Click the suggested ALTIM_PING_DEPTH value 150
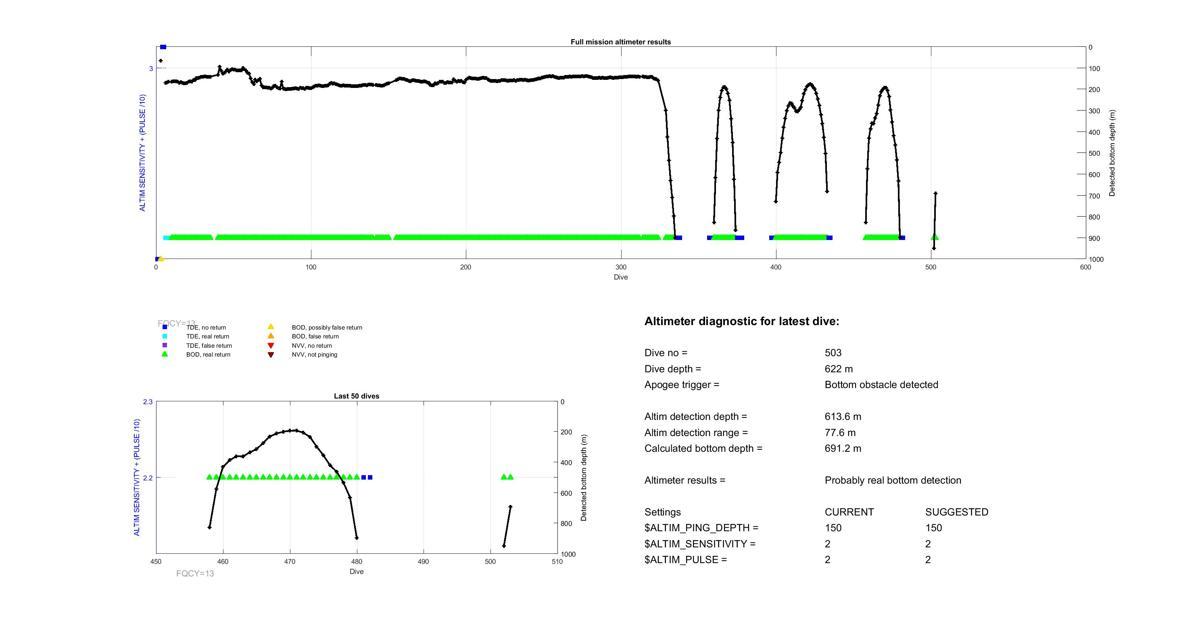The height and width of the screenshot is (622, 1200). point(933,528)
